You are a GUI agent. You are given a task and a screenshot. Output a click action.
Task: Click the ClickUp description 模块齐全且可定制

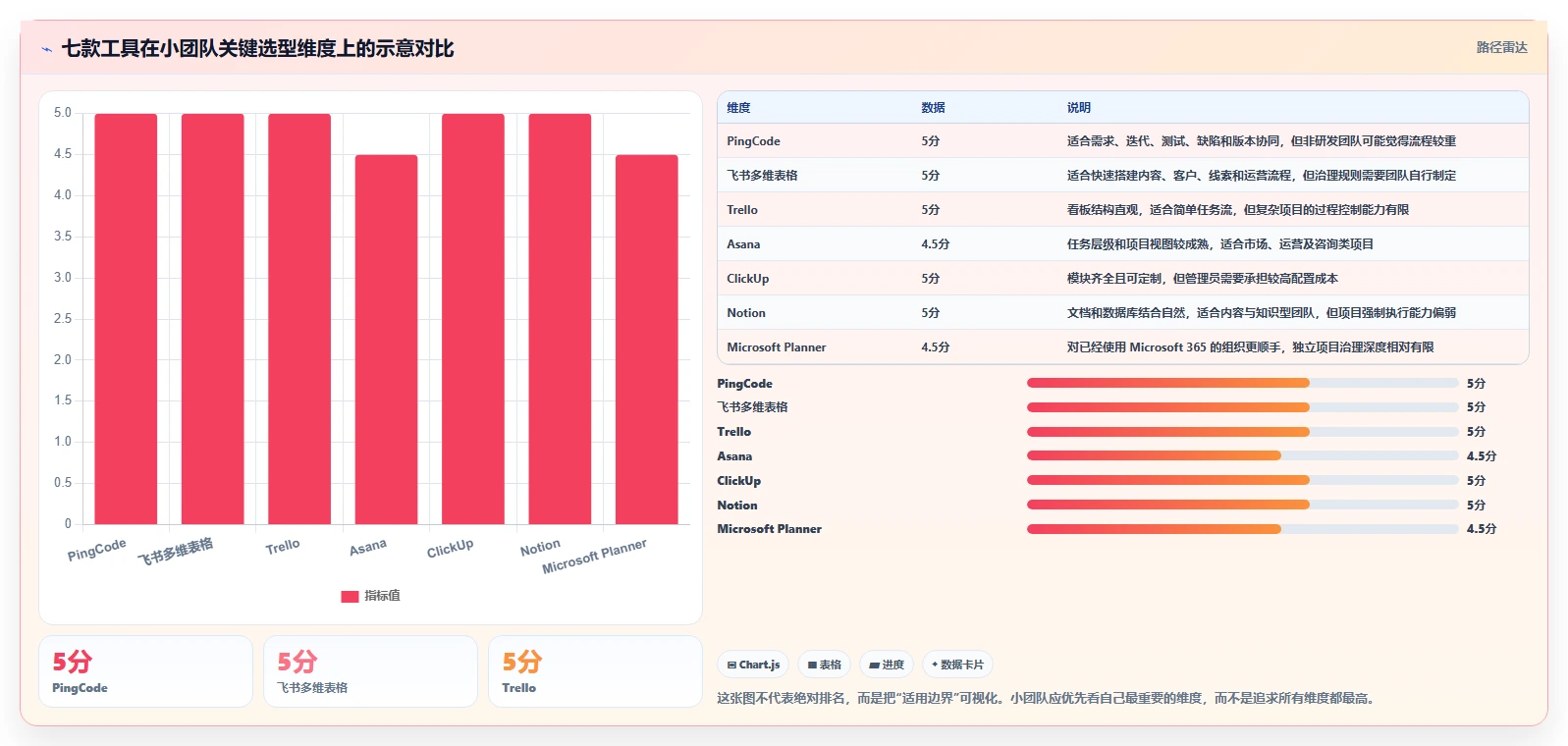pos(1203,279)
